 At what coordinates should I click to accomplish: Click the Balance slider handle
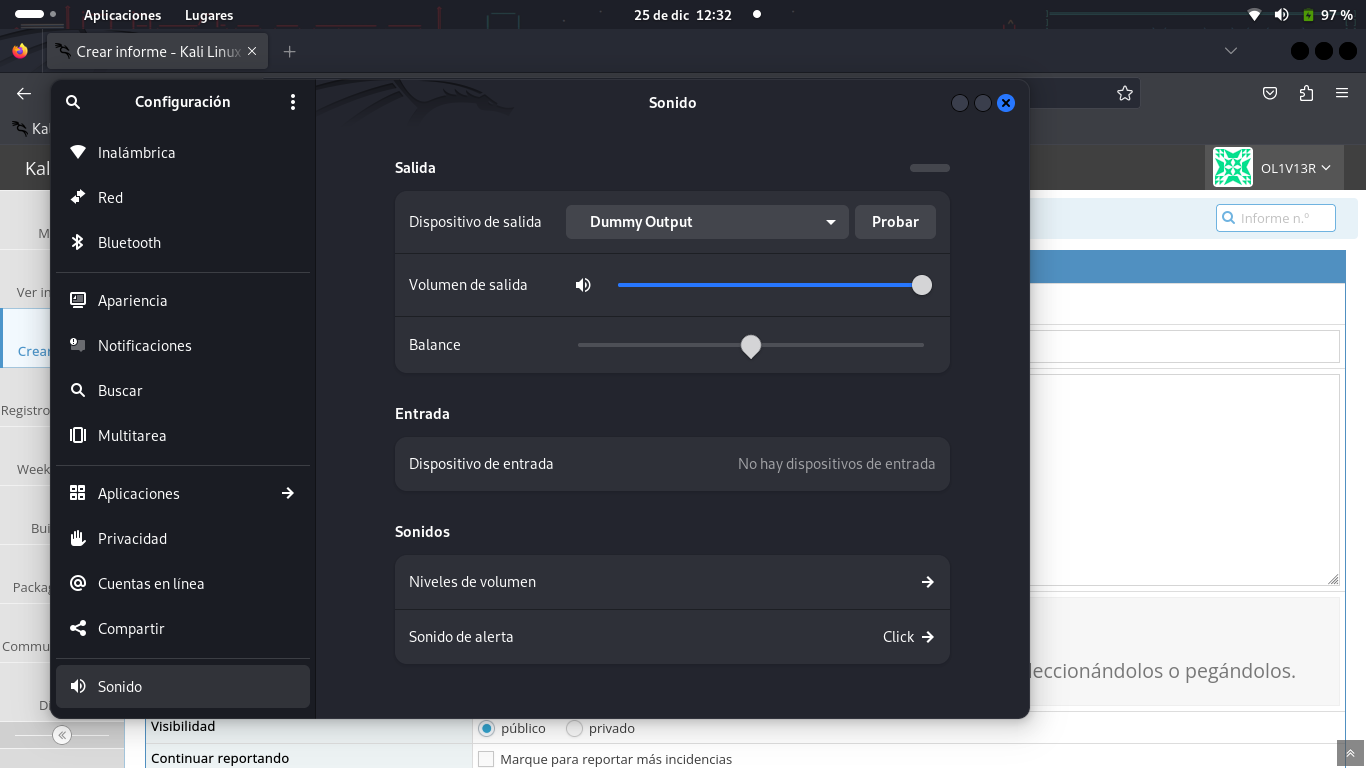point(751,346)
